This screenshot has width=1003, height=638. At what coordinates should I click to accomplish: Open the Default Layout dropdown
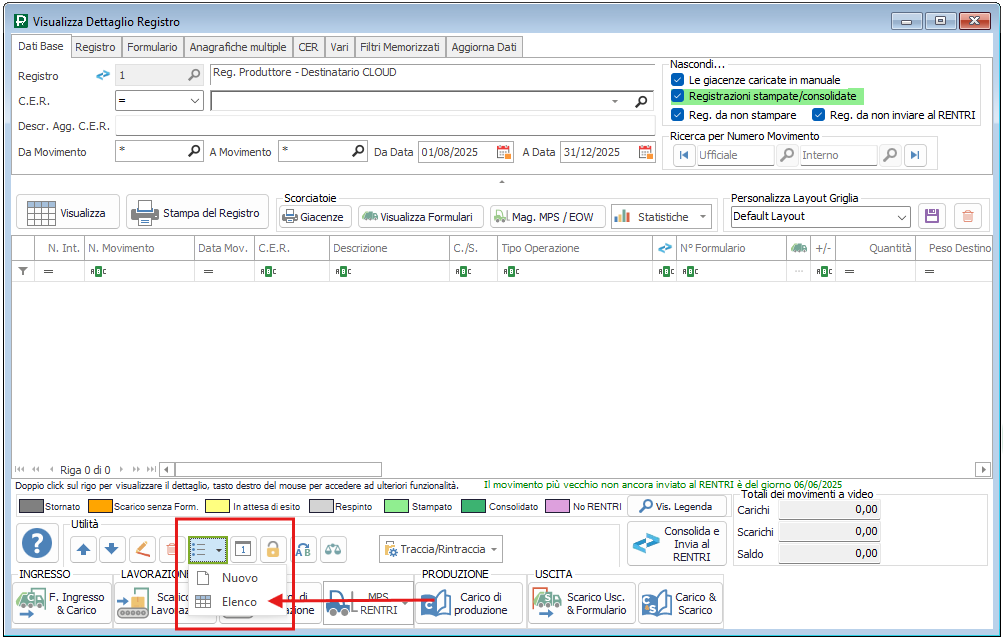tap(902, 216)
